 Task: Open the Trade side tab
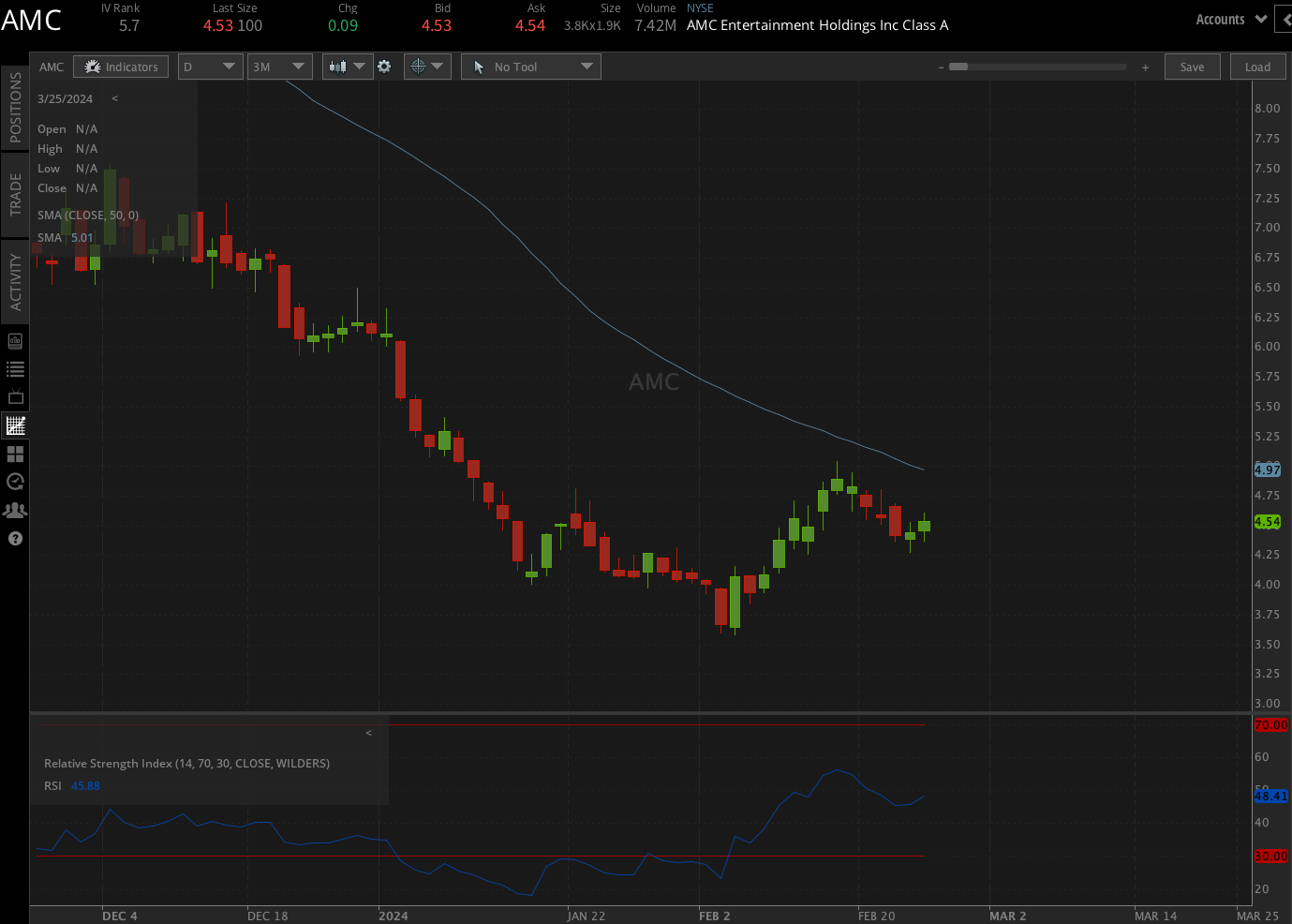tap(15, 194)
